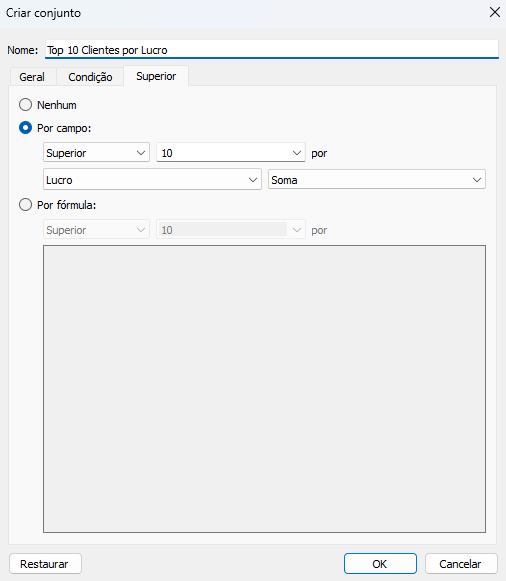Open the Soma aggregation dropdown

coord(377,180)
